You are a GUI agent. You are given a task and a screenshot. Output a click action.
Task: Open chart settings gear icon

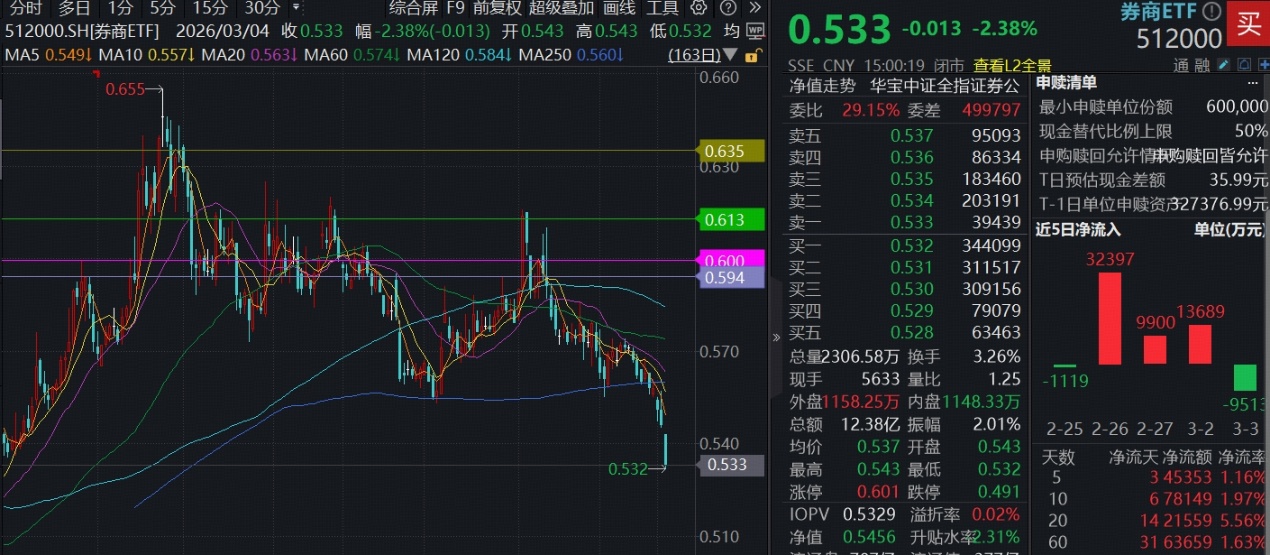[699, 8]
